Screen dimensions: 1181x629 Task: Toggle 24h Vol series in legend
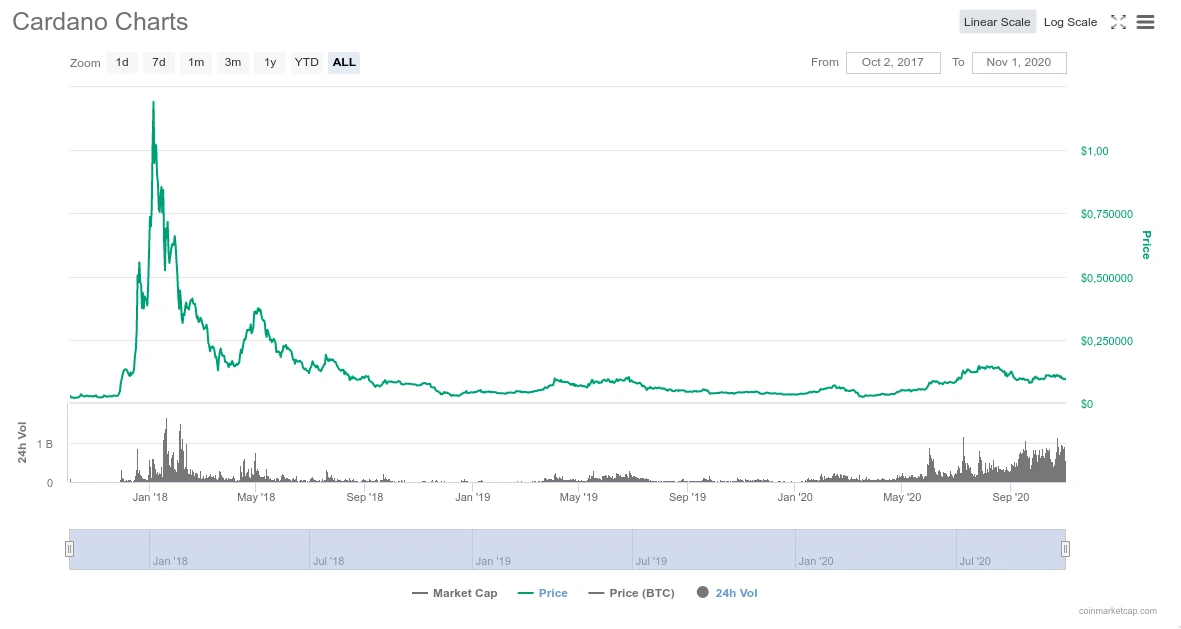[x=727, y=593]
